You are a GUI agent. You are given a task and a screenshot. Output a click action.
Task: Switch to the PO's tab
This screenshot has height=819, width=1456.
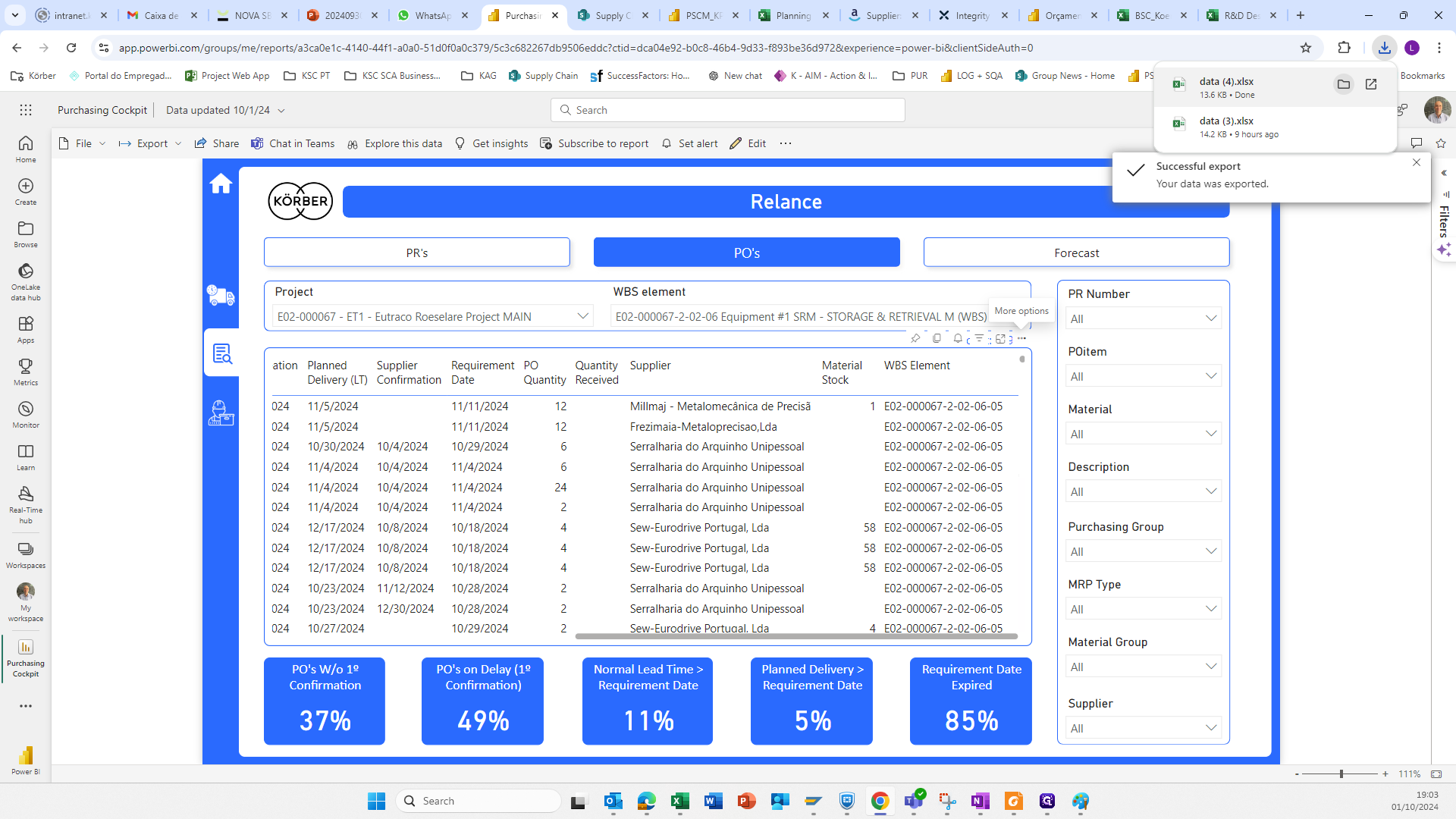point(747,253)
